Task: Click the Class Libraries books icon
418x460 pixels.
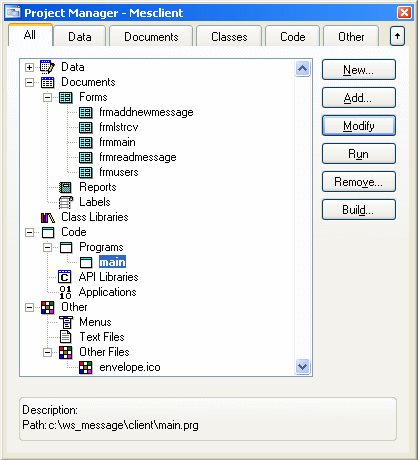Action: point(48,217)
